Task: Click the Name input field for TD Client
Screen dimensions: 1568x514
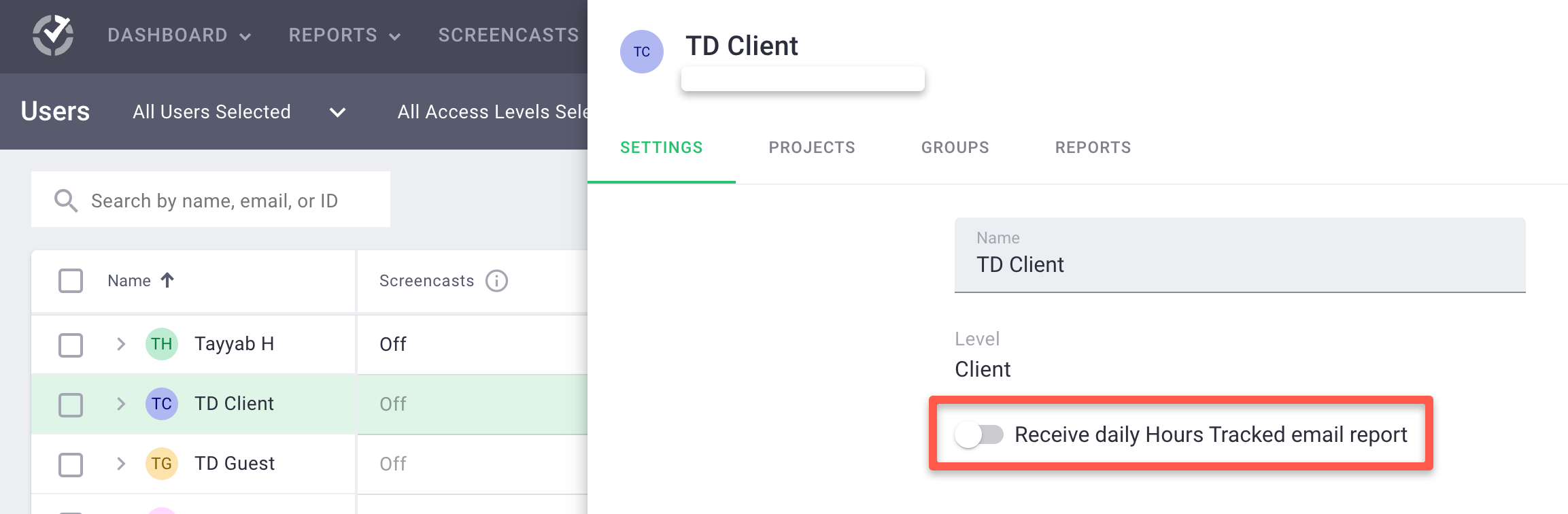Action: click(x=1240, y=255)
